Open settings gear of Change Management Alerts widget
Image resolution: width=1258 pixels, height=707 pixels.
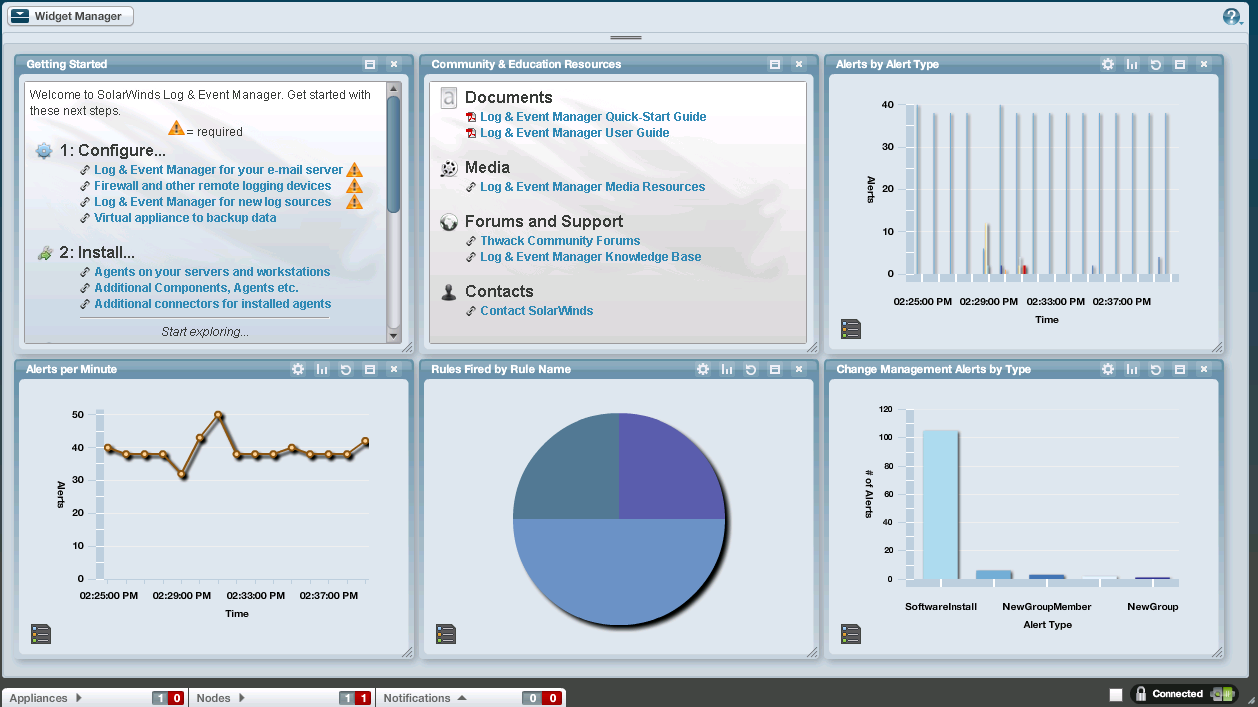(1107, 369)
